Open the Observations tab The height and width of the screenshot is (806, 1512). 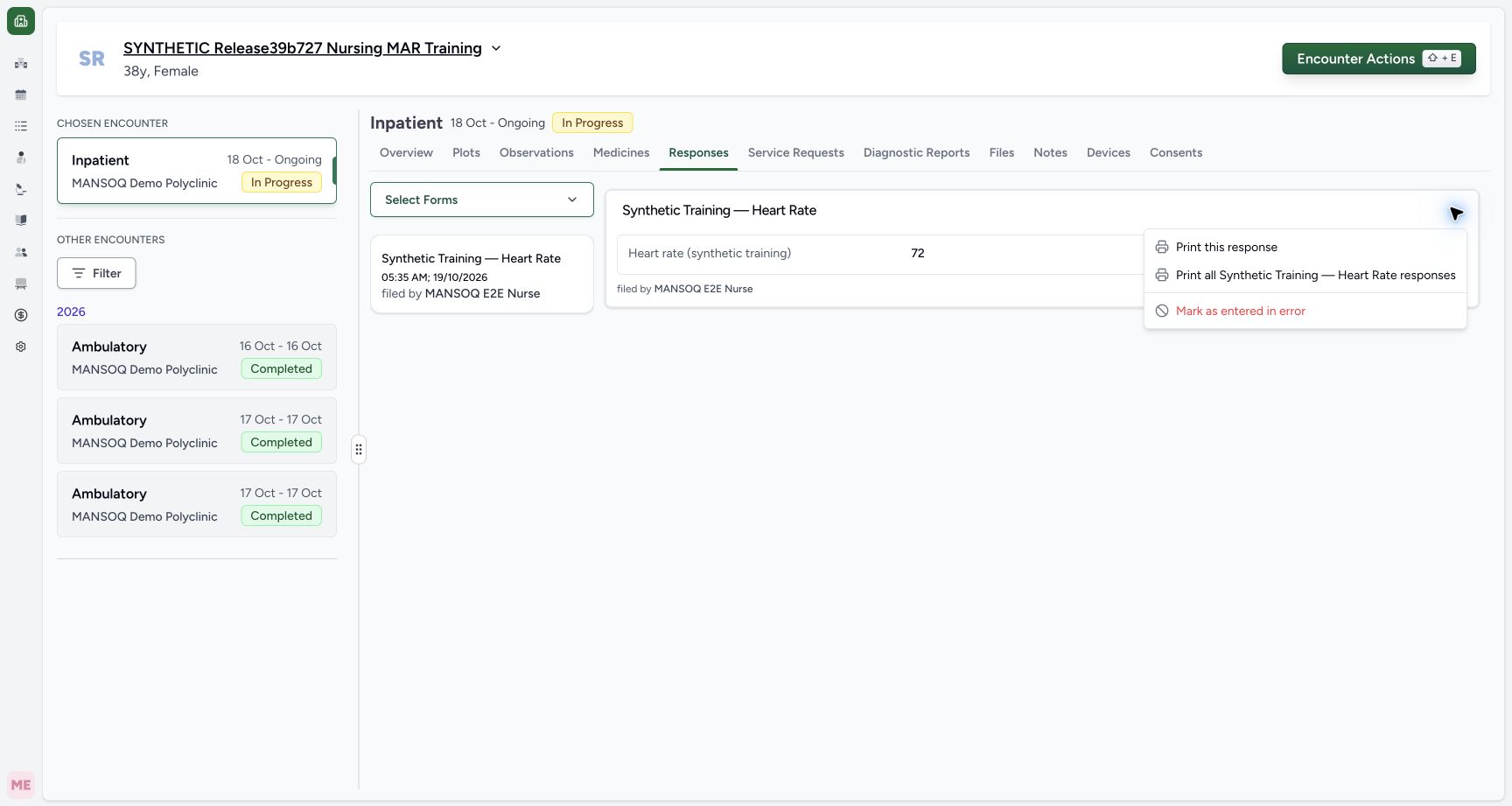pos(536,152)
